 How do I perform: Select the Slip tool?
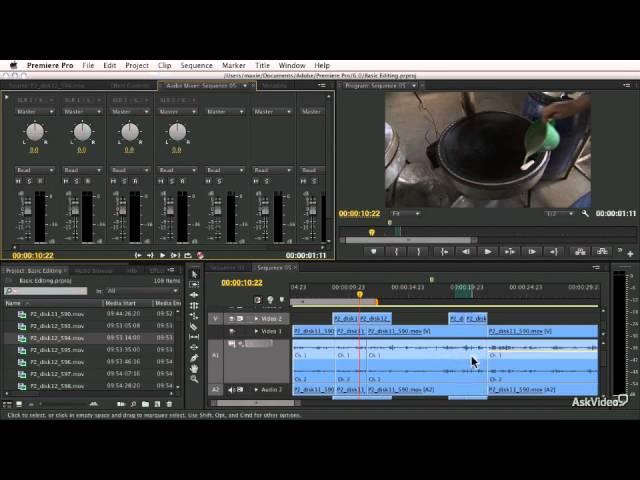(x=194, y=337)
